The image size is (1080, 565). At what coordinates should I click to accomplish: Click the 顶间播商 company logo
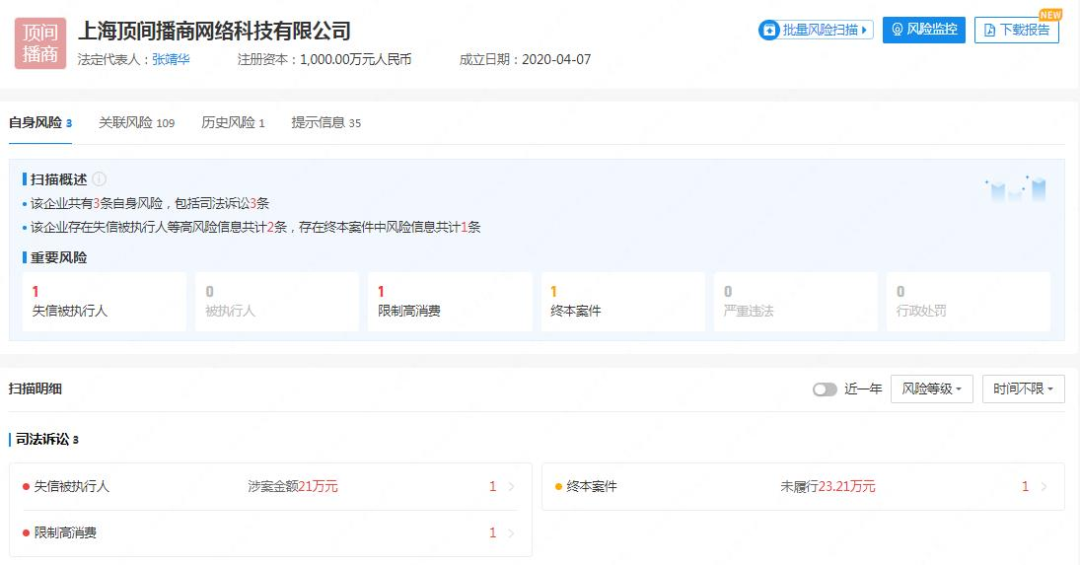40,43
